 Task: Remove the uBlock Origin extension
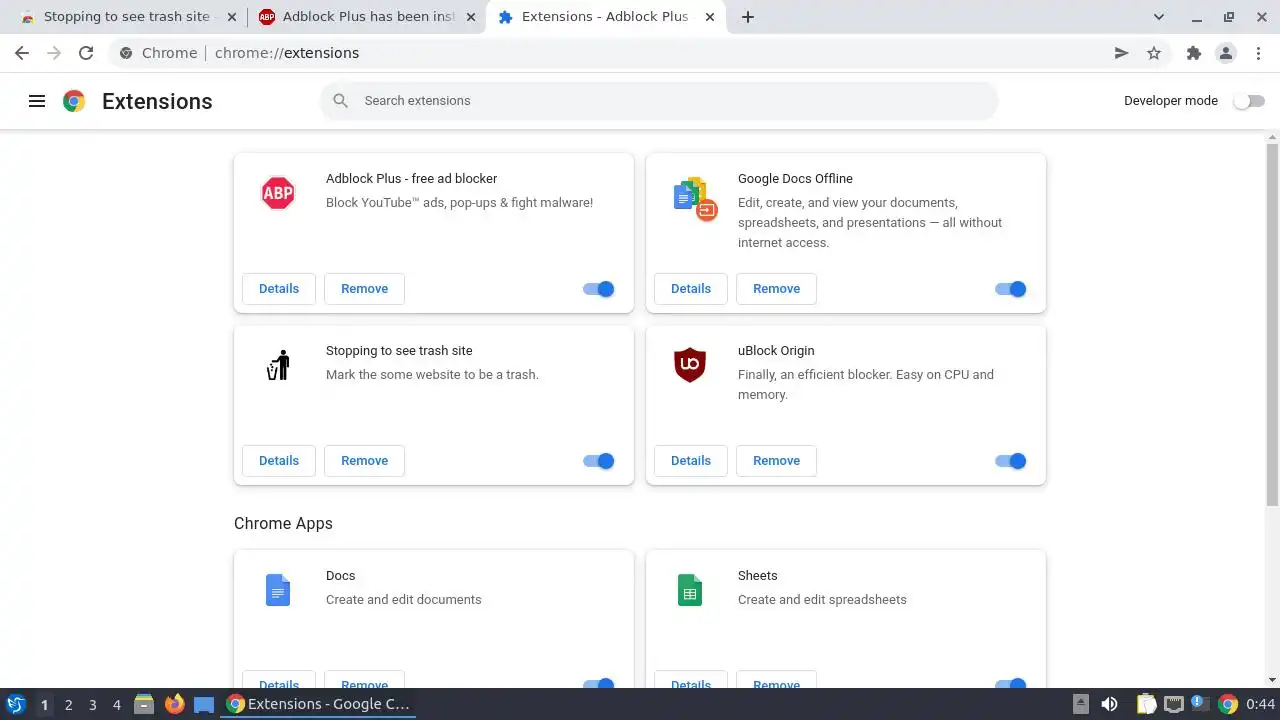[x=776, y=461]
